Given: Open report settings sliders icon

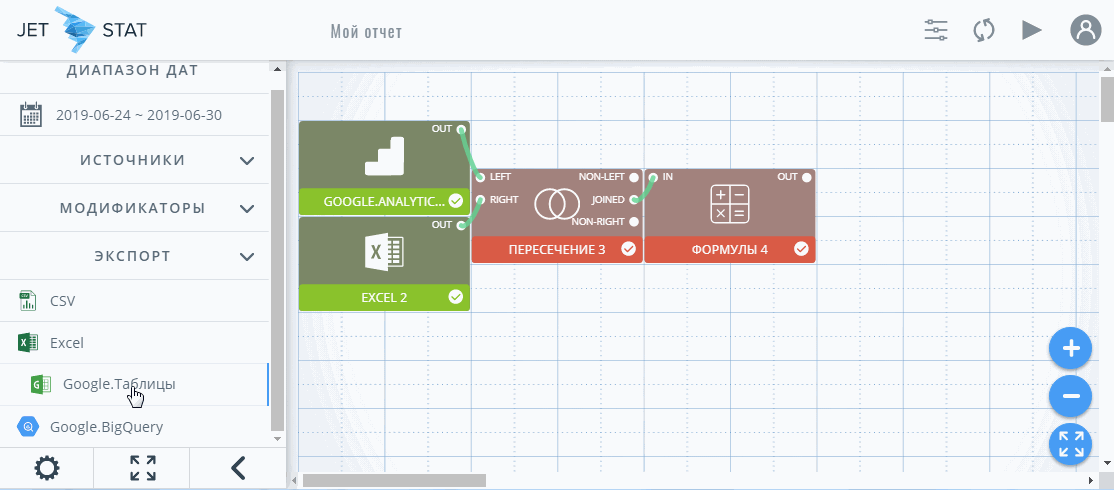Looking at the screenshot, I should 936,30.
